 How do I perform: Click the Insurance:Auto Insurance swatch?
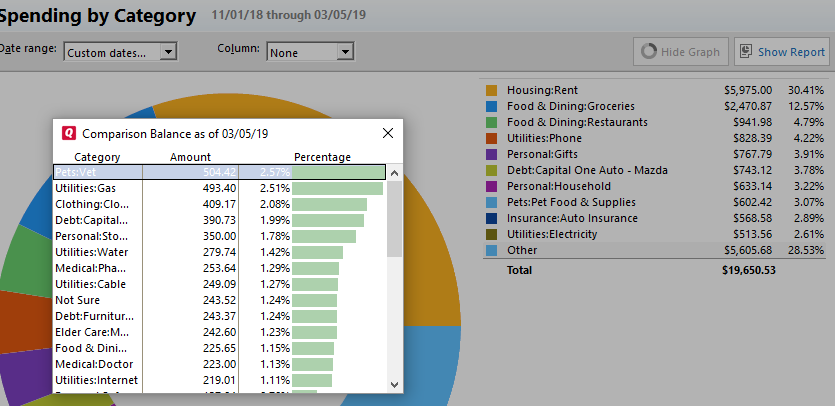492,218
